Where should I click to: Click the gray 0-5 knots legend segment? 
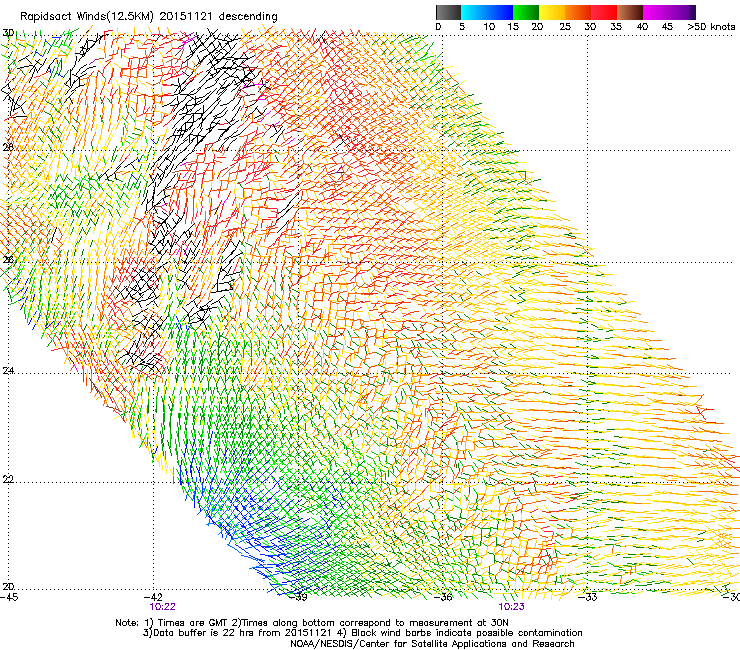(x=448, y=12)
